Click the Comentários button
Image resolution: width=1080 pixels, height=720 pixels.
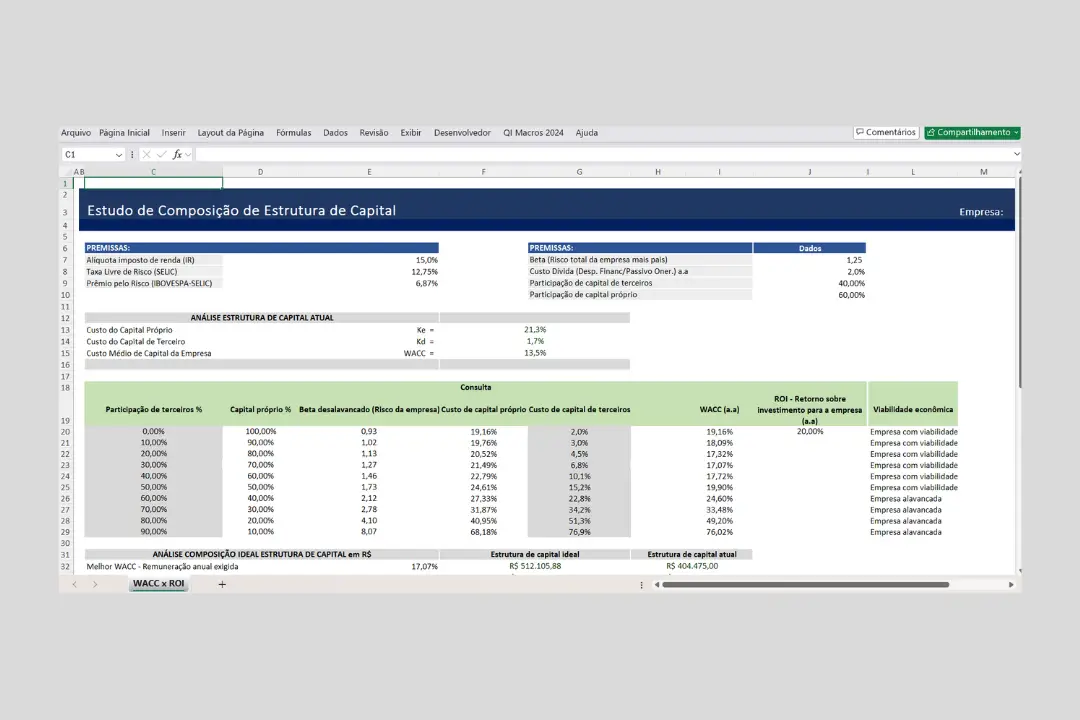click(885, 132)
